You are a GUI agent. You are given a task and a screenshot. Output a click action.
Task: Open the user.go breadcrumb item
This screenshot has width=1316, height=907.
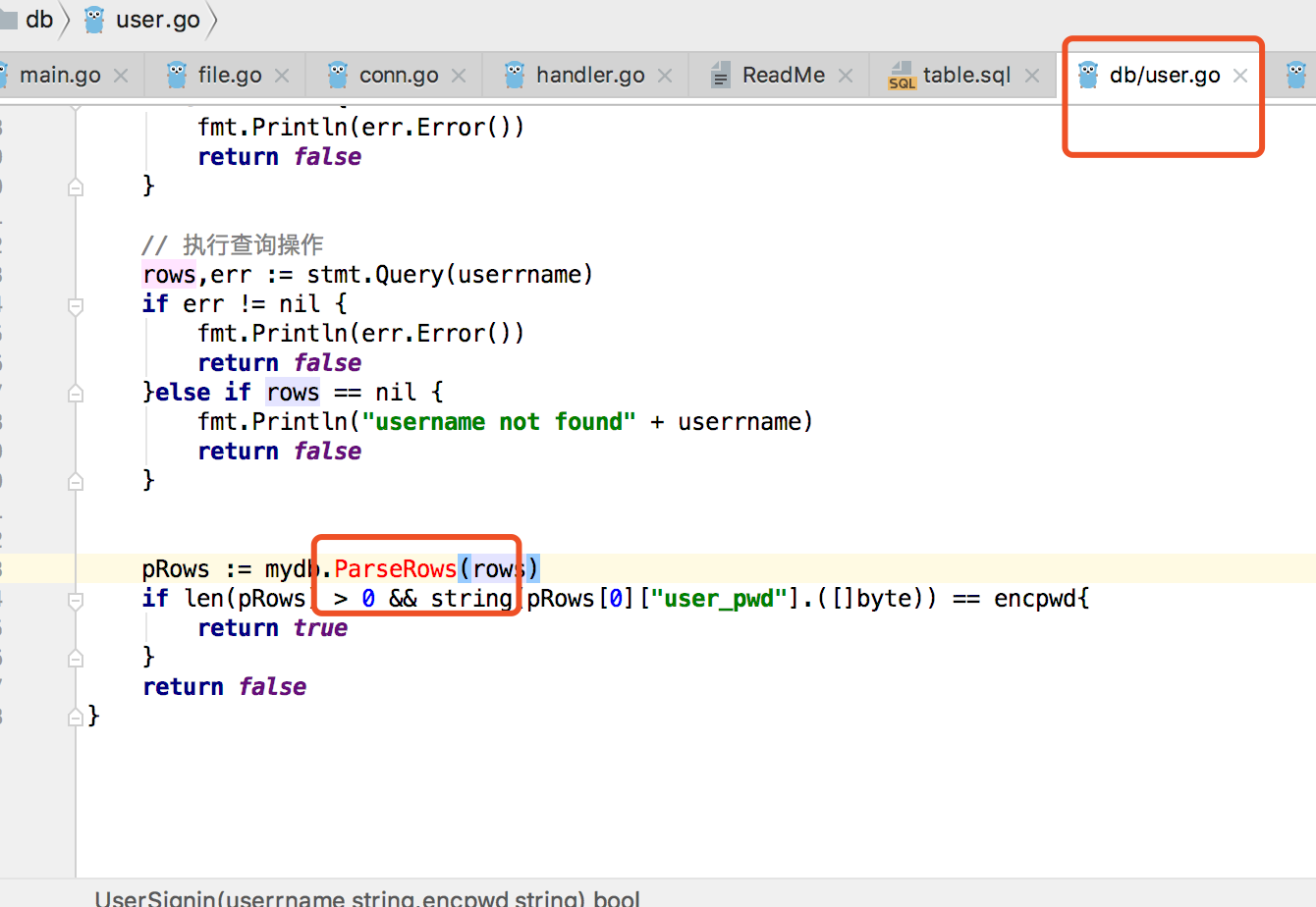tap(158, 20)
